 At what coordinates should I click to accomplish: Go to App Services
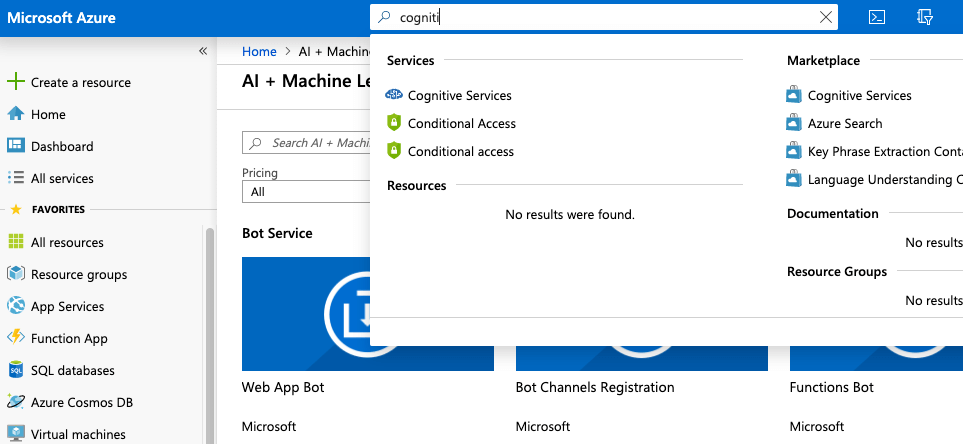[67, 306]
